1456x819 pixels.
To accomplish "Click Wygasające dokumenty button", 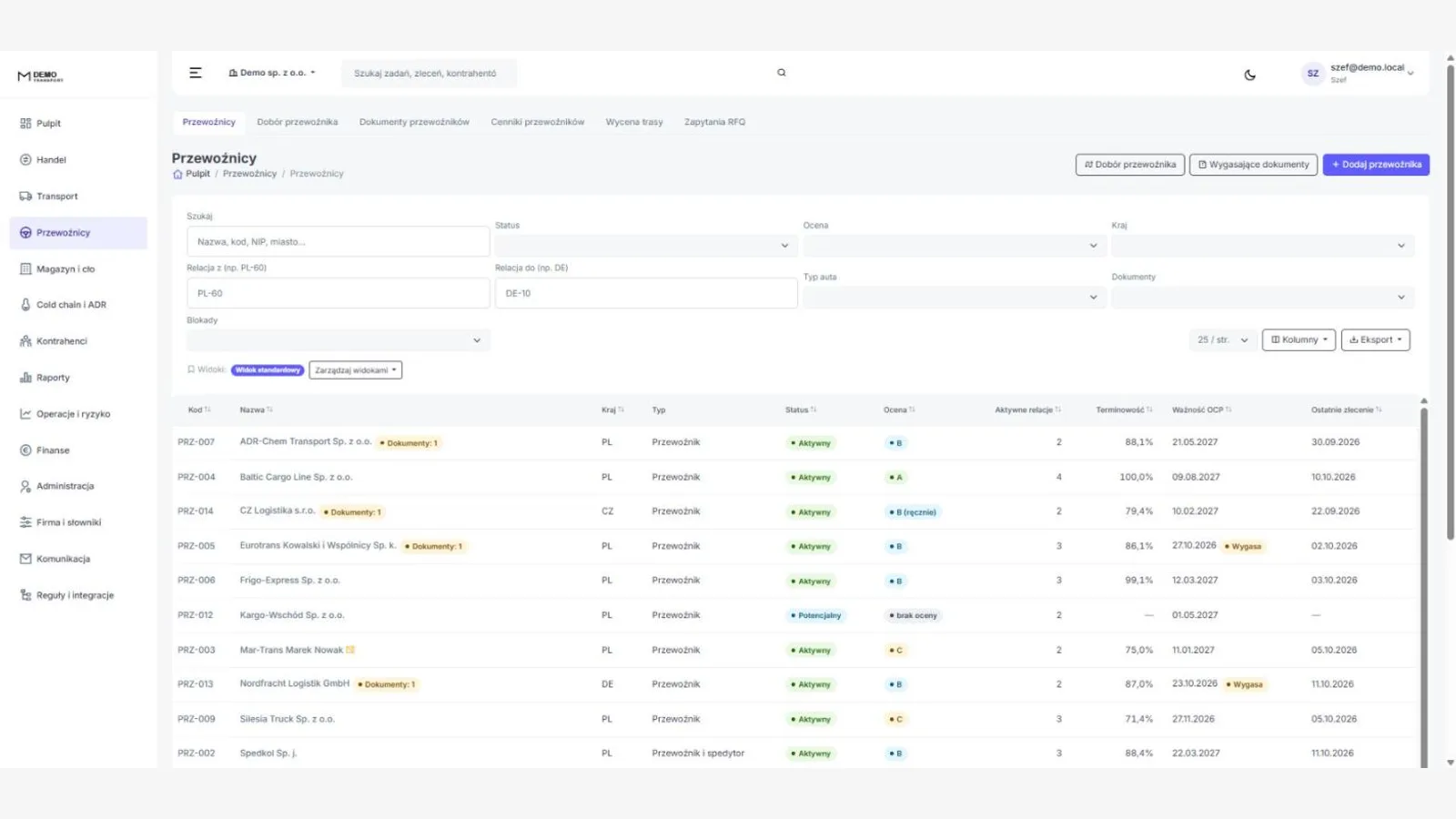I will [1253, 165].
